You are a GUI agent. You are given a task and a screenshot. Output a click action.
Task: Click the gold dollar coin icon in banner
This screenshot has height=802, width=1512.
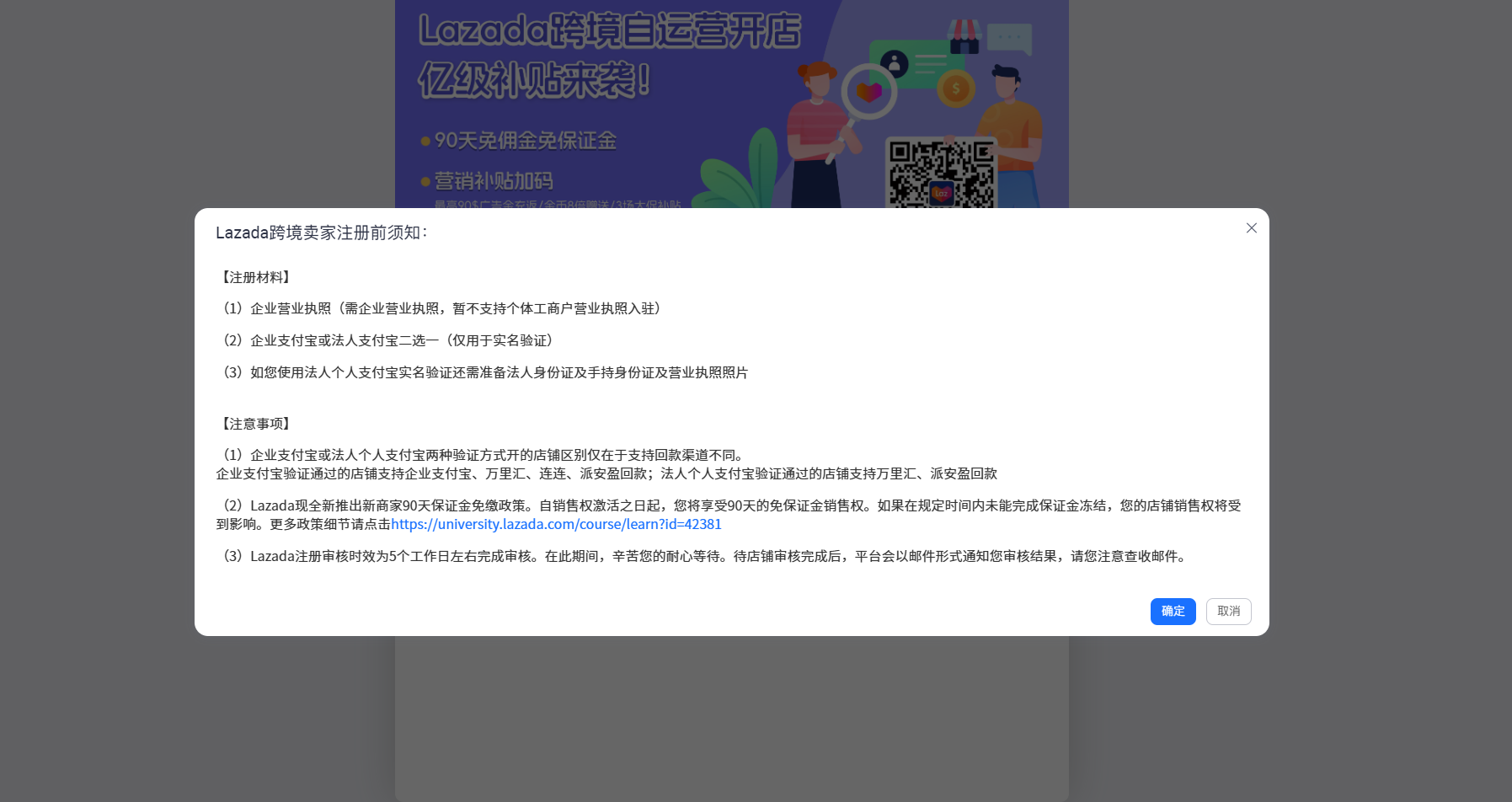[956, 88]
